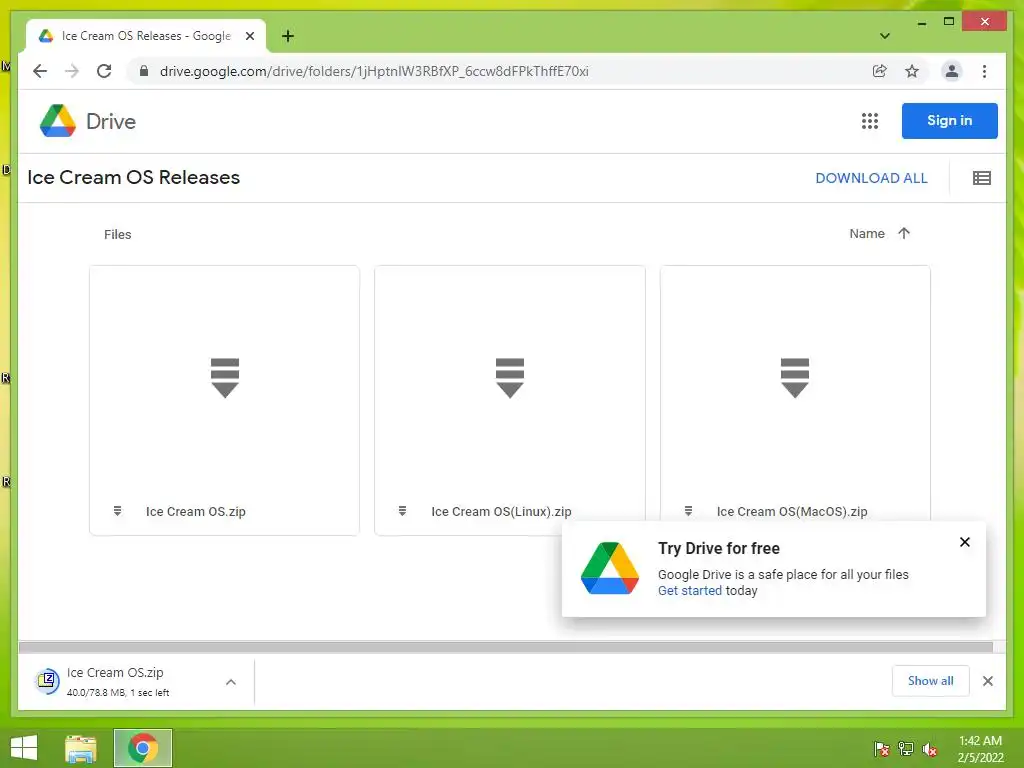Dismiss the Try Drive for free popup
The height and width of the screenshot is (768, 1024).
(965, 542)
